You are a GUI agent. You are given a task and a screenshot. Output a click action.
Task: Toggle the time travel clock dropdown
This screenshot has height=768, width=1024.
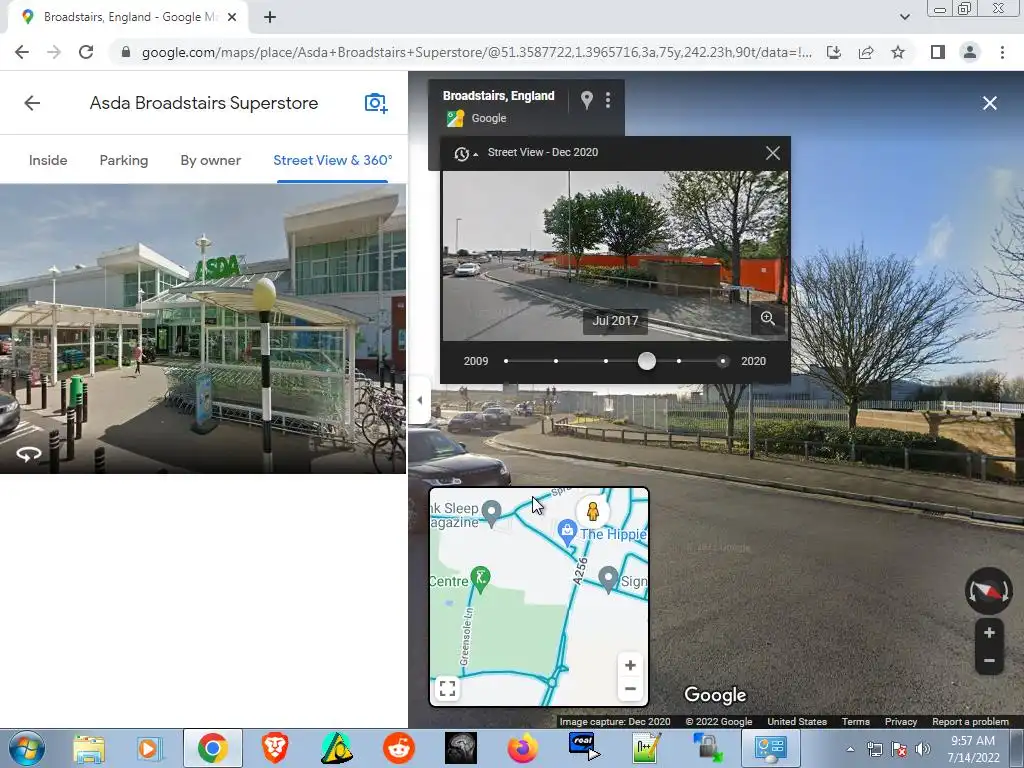[465, 153]
